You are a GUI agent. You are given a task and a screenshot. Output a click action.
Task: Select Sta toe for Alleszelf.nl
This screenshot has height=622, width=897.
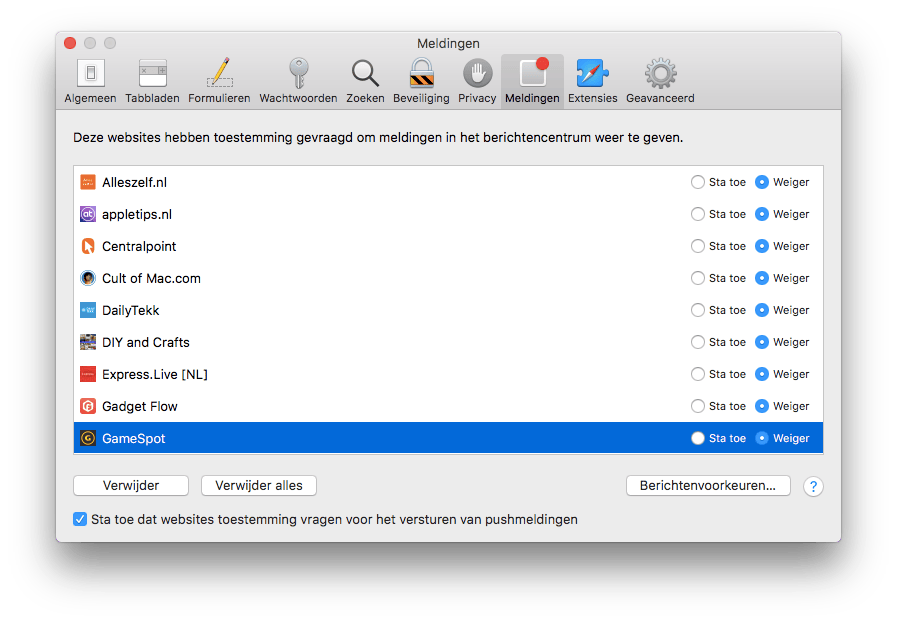pyautogui.click(x=697, y=182)
